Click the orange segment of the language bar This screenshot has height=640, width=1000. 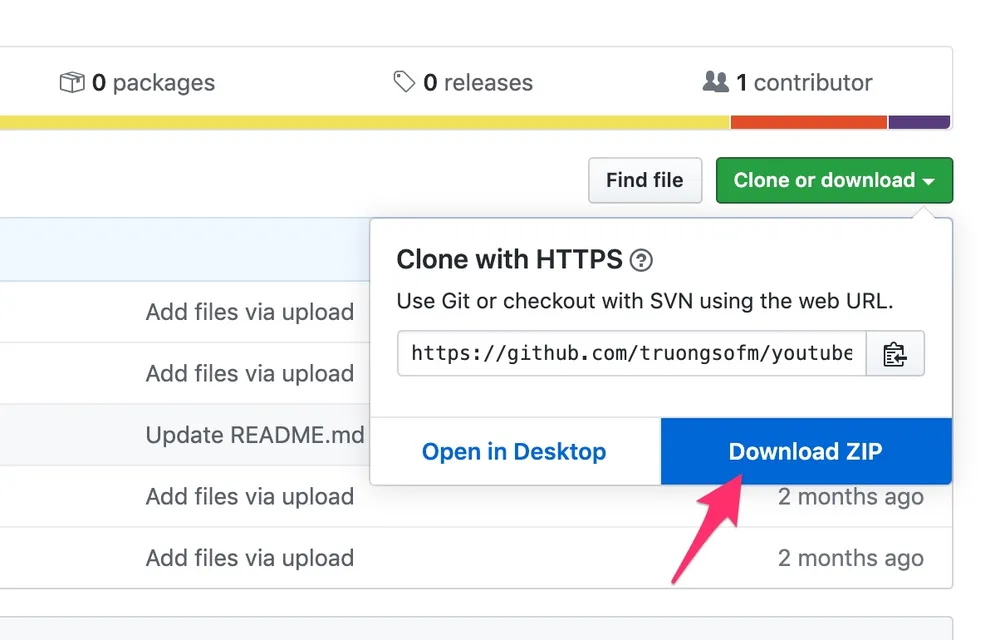808,122
